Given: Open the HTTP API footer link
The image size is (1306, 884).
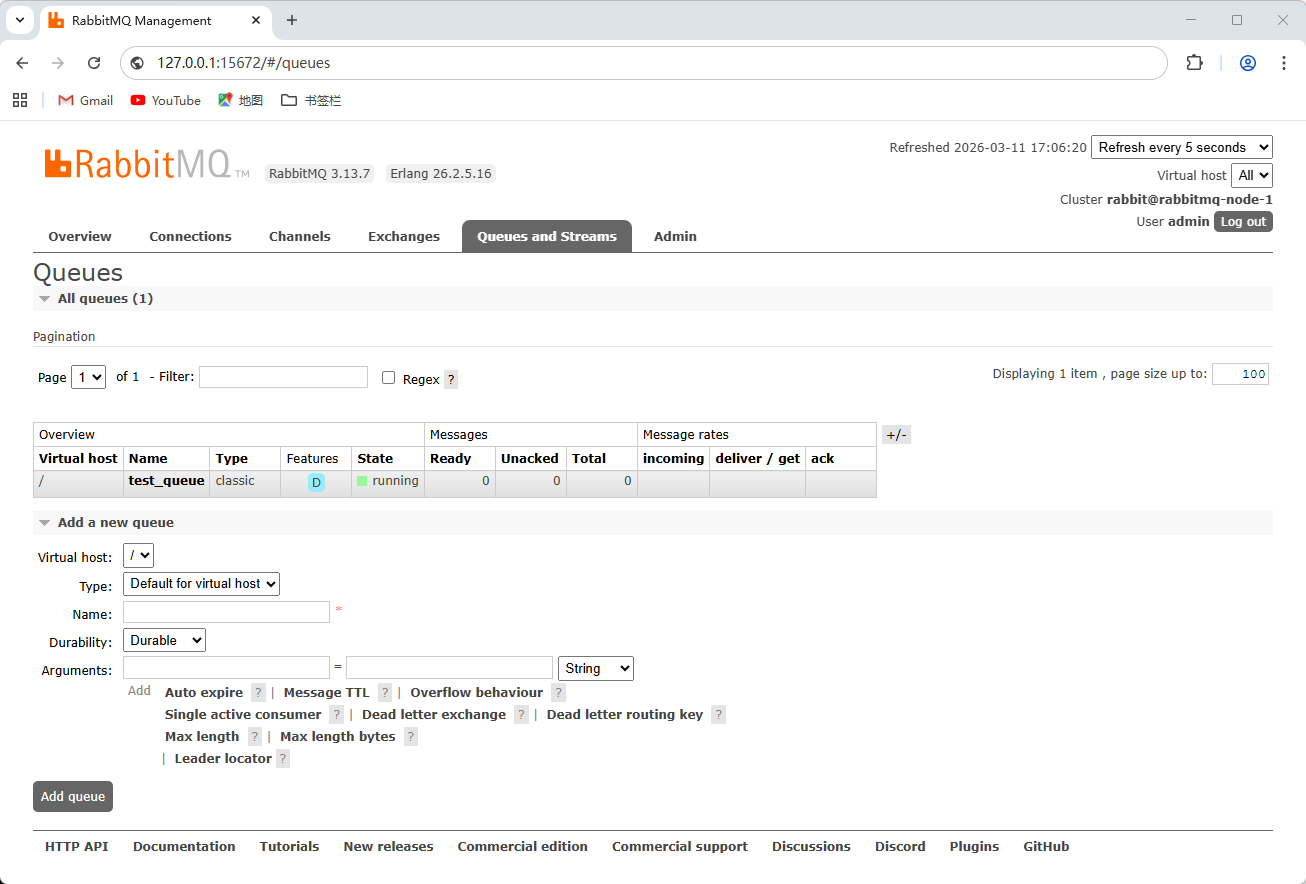Looking at the screenshot, I should pyautogui.click(x=76, y=846).
